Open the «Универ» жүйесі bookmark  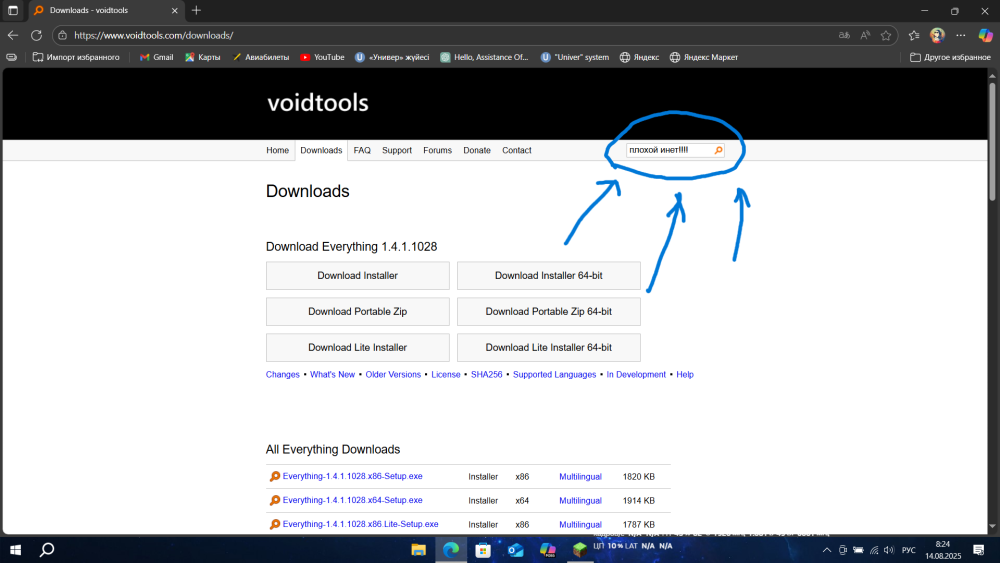click(392, 57)
